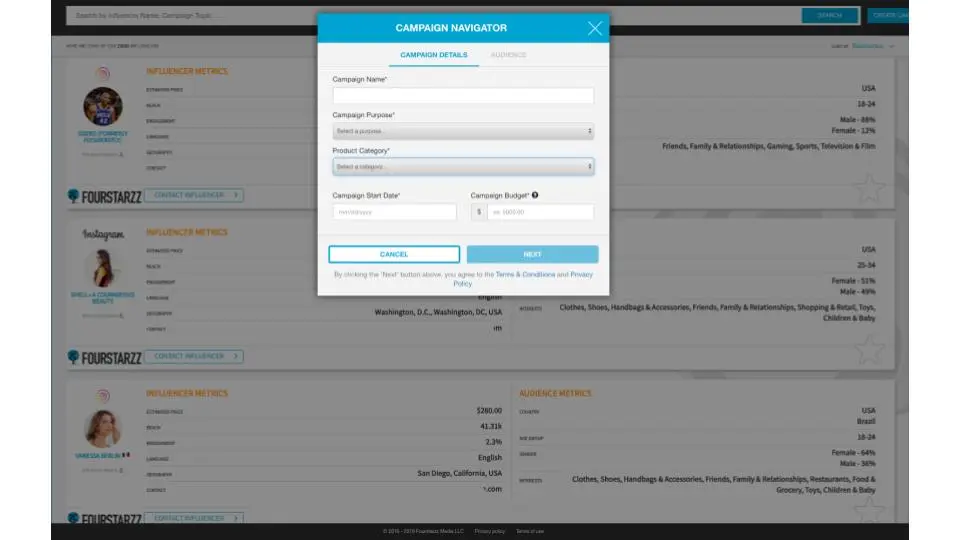
Task: Click the Instagram icon above the first influencer
Action: (103, 73)
